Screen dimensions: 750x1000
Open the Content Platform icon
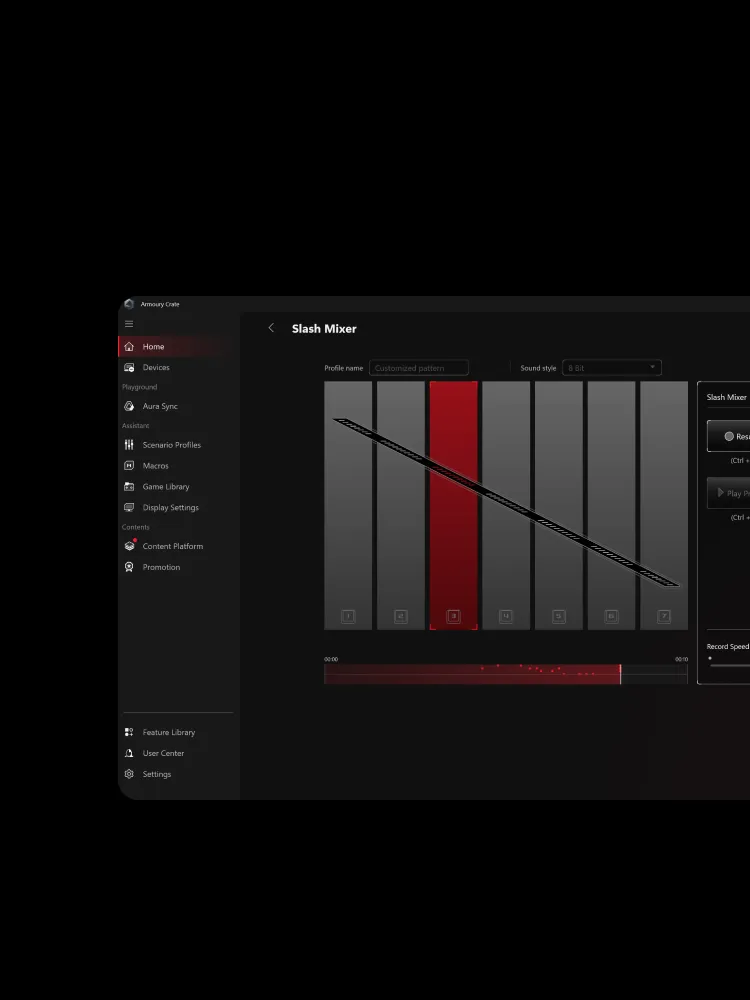[x=129, y=546]
